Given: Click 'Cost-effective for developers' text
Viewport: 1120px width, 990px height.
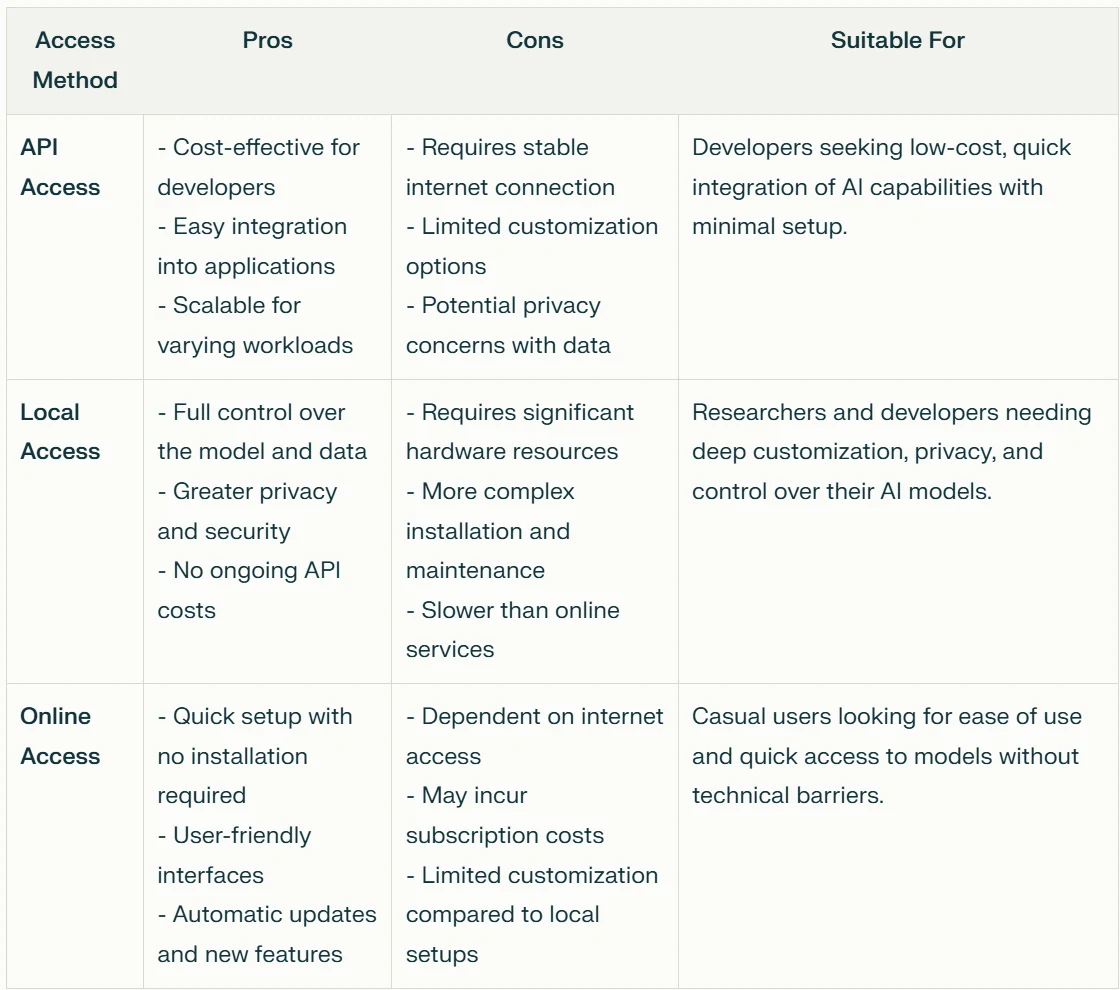Looking at the screenshot, I should [259, 167].
